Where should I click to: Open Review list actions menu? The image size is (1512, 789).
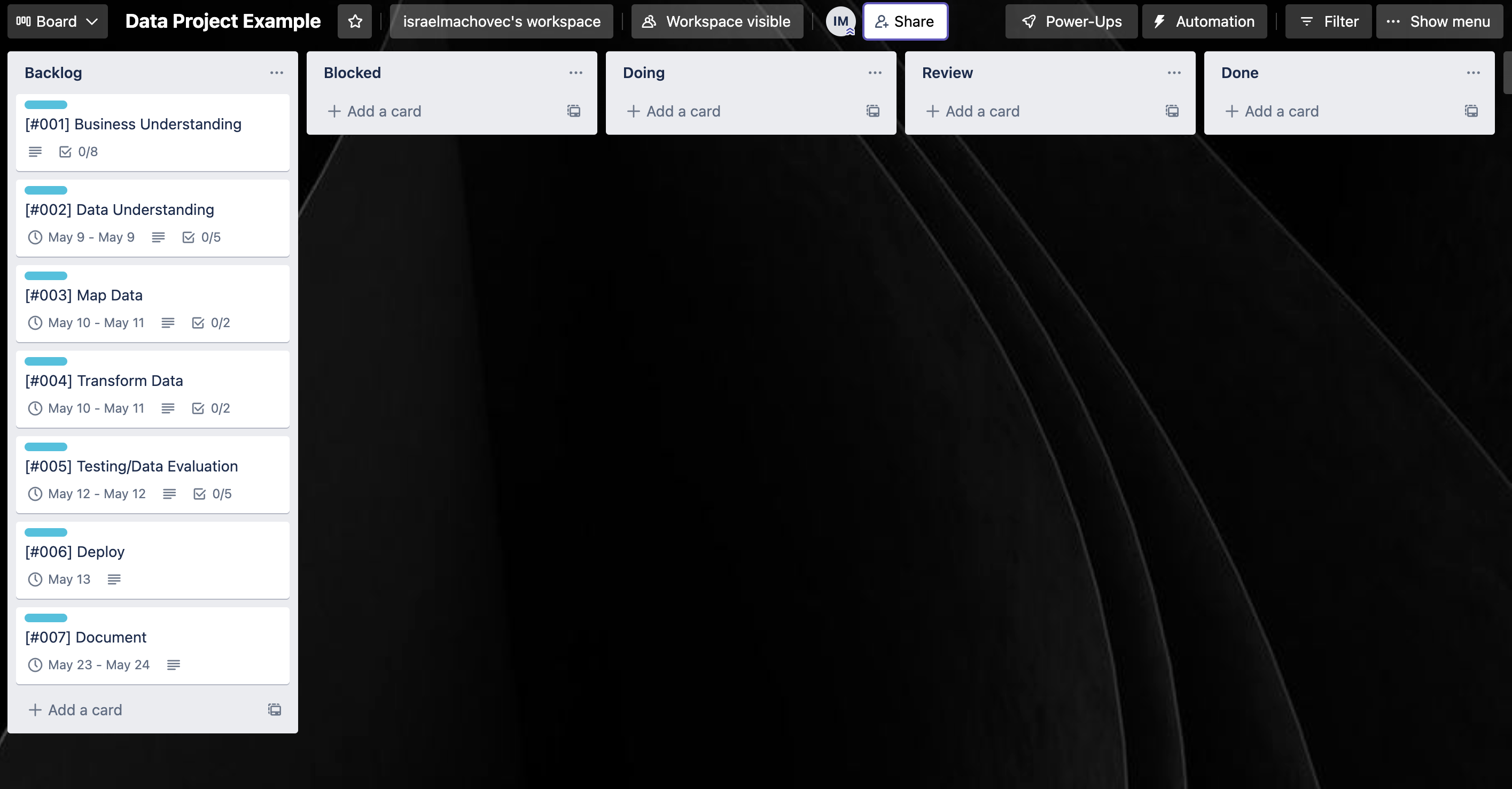click(x=1174, y=73)
